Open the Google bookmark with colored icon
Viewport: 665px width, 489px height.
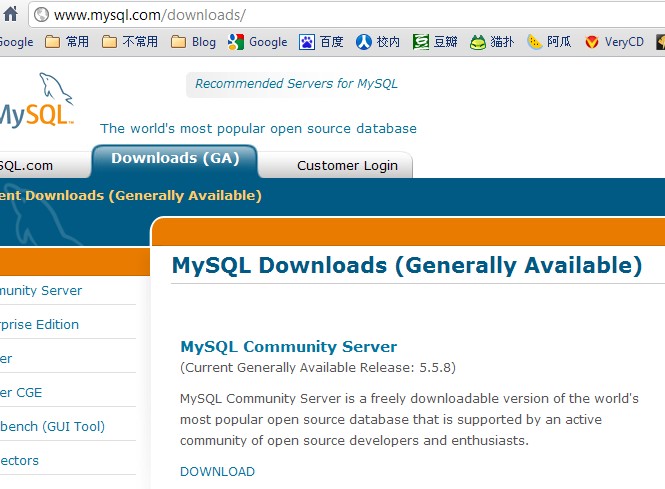pos(257,42)
